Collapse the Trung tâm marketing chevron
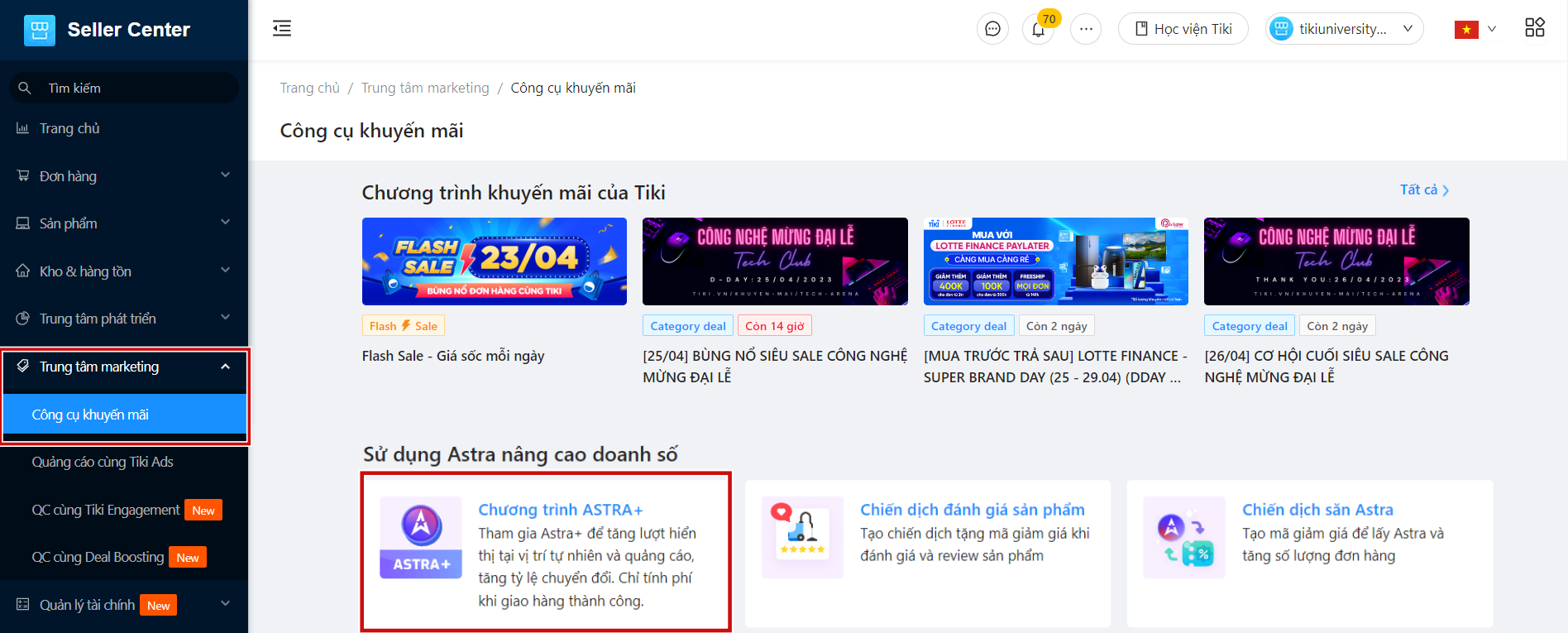Screen dimensions: 1568x633 coord(225,367)
